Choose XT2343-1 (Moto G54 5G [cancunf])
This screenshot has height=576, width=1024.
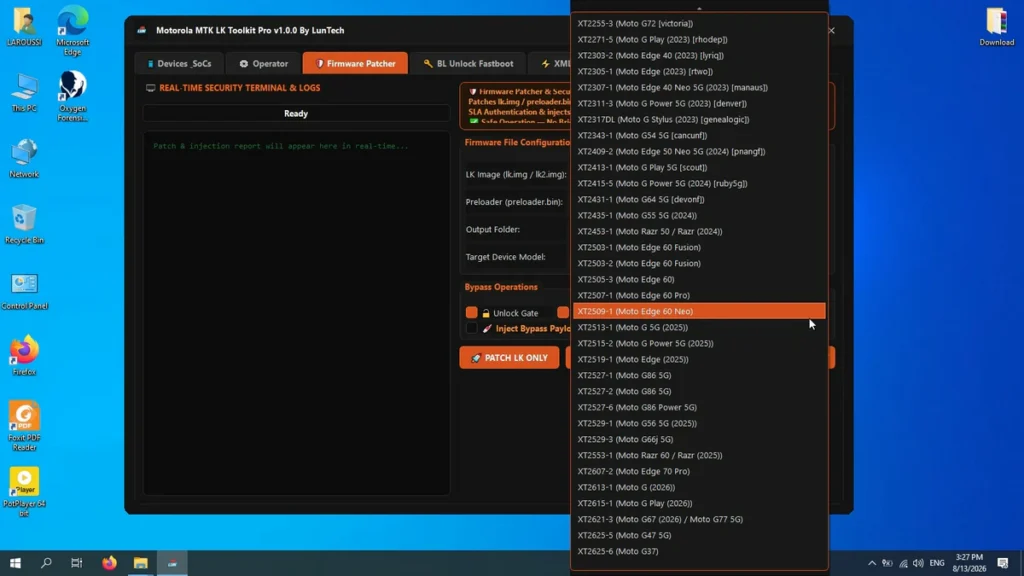[x=699, y=135]
